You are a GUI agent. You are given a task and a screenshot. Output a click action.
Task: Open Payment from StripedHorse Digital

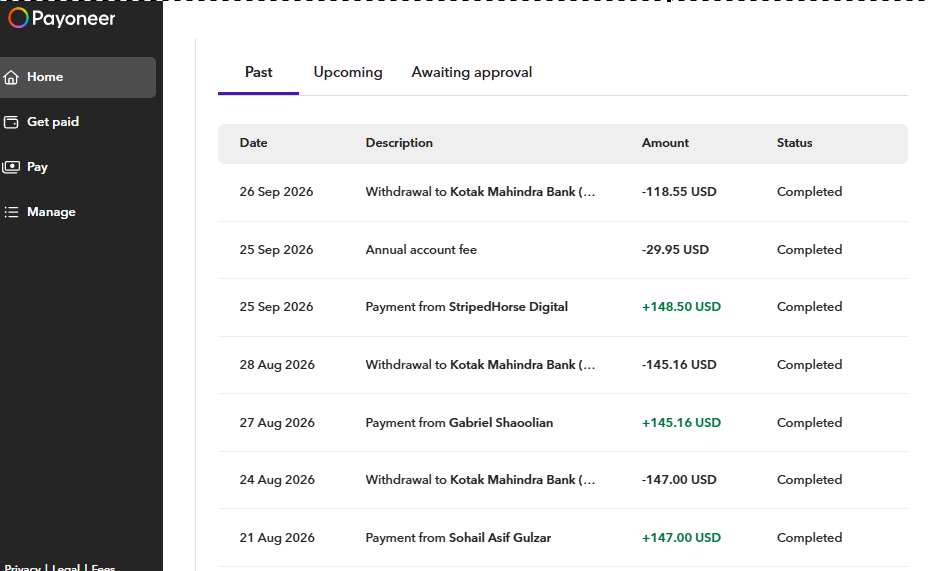tap(466, 307)
